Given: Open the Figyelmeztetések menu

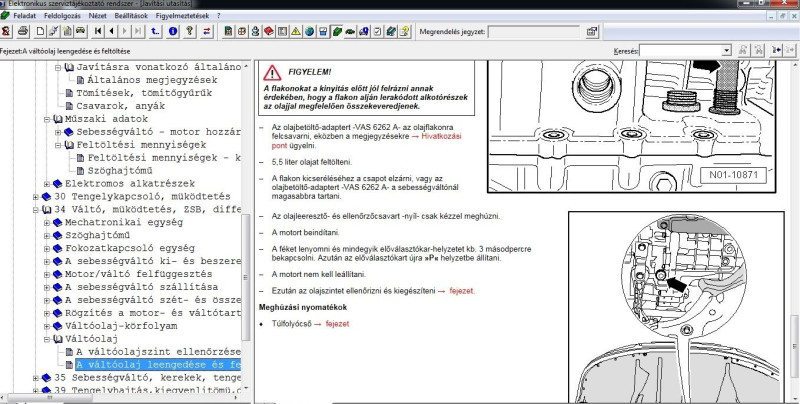Looking at the screenshot, I should click(182, 16).
